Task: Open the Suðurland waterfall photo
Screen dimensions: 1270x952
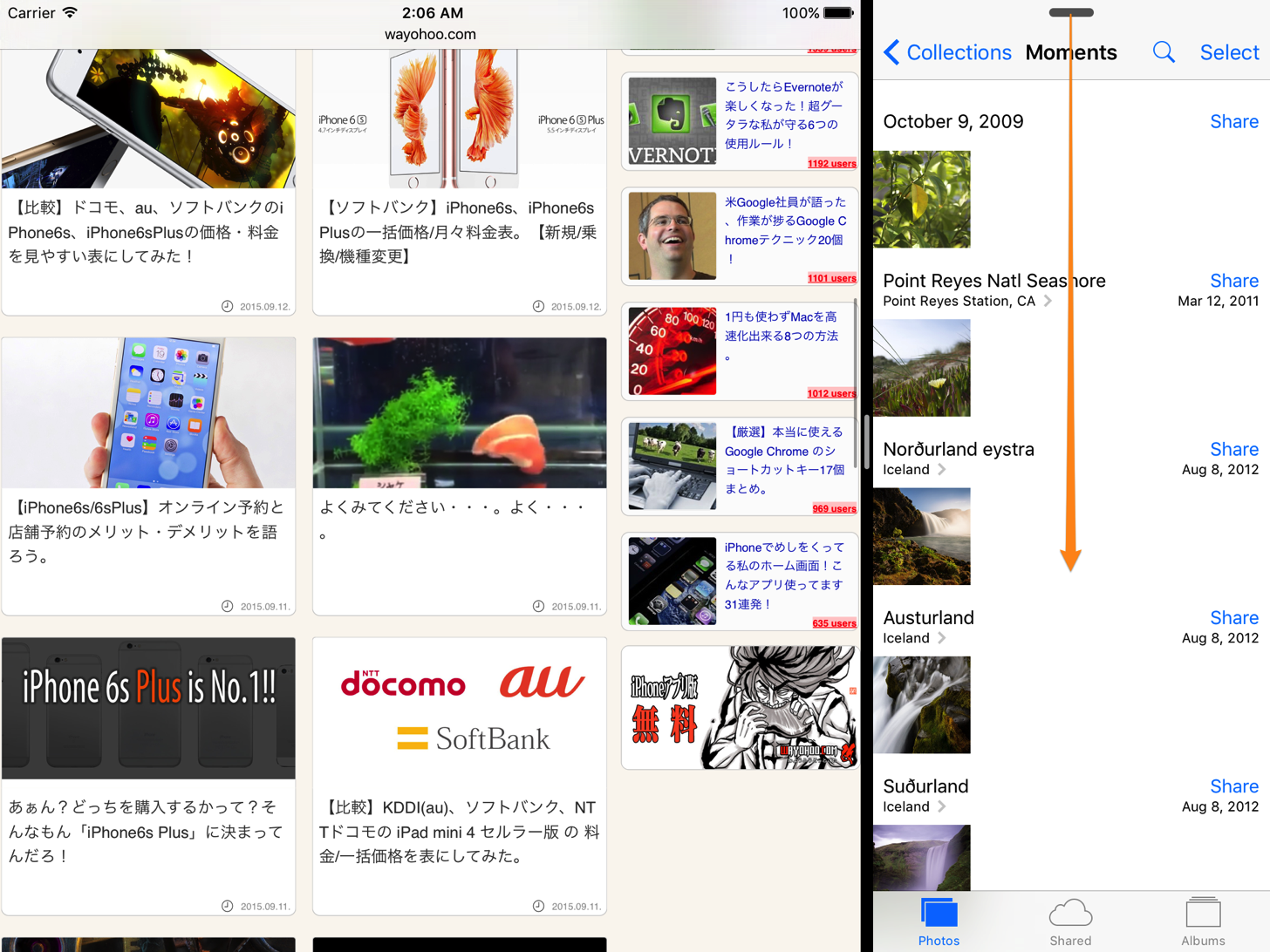Action: pos(922,858)
